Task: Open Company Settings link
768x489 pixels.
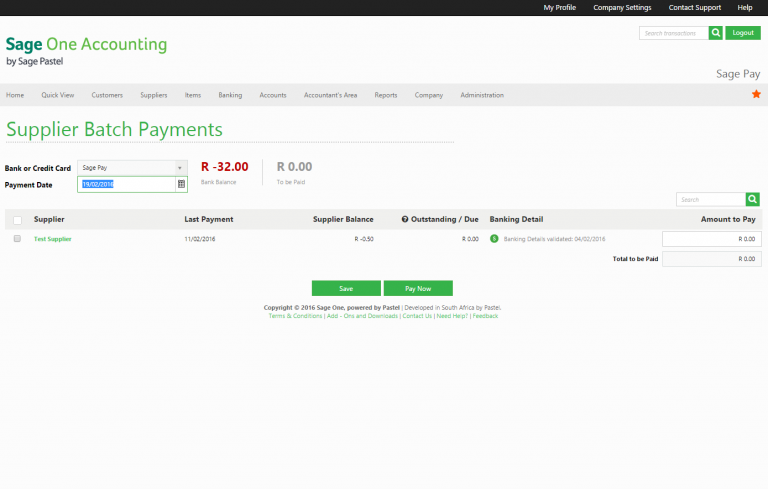Action: pos(622,7)
